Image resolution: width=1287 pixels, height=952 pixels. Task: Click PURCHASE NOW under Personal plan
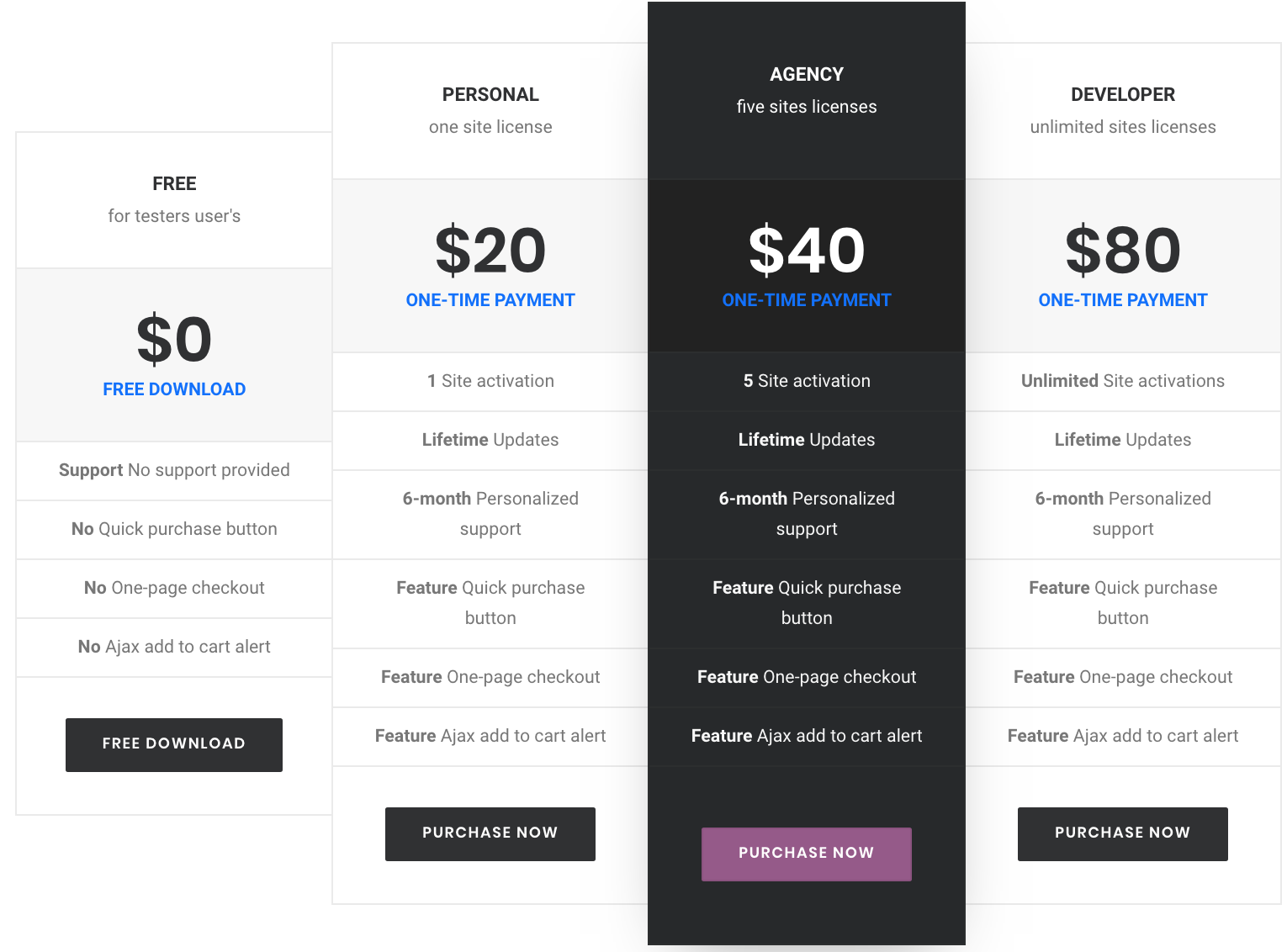coord(490,833)
